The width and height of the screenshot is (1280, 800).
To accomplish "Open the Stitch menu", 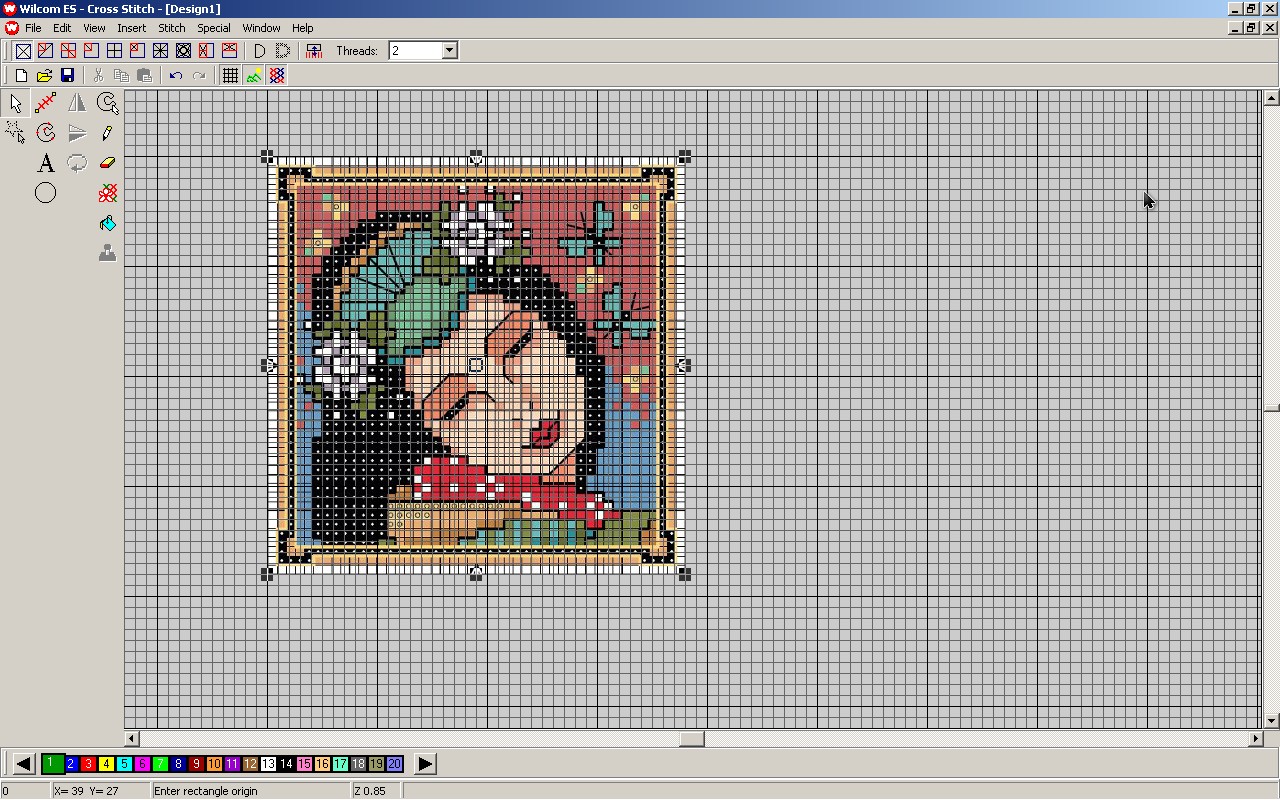I will click(x=172, y=28).
